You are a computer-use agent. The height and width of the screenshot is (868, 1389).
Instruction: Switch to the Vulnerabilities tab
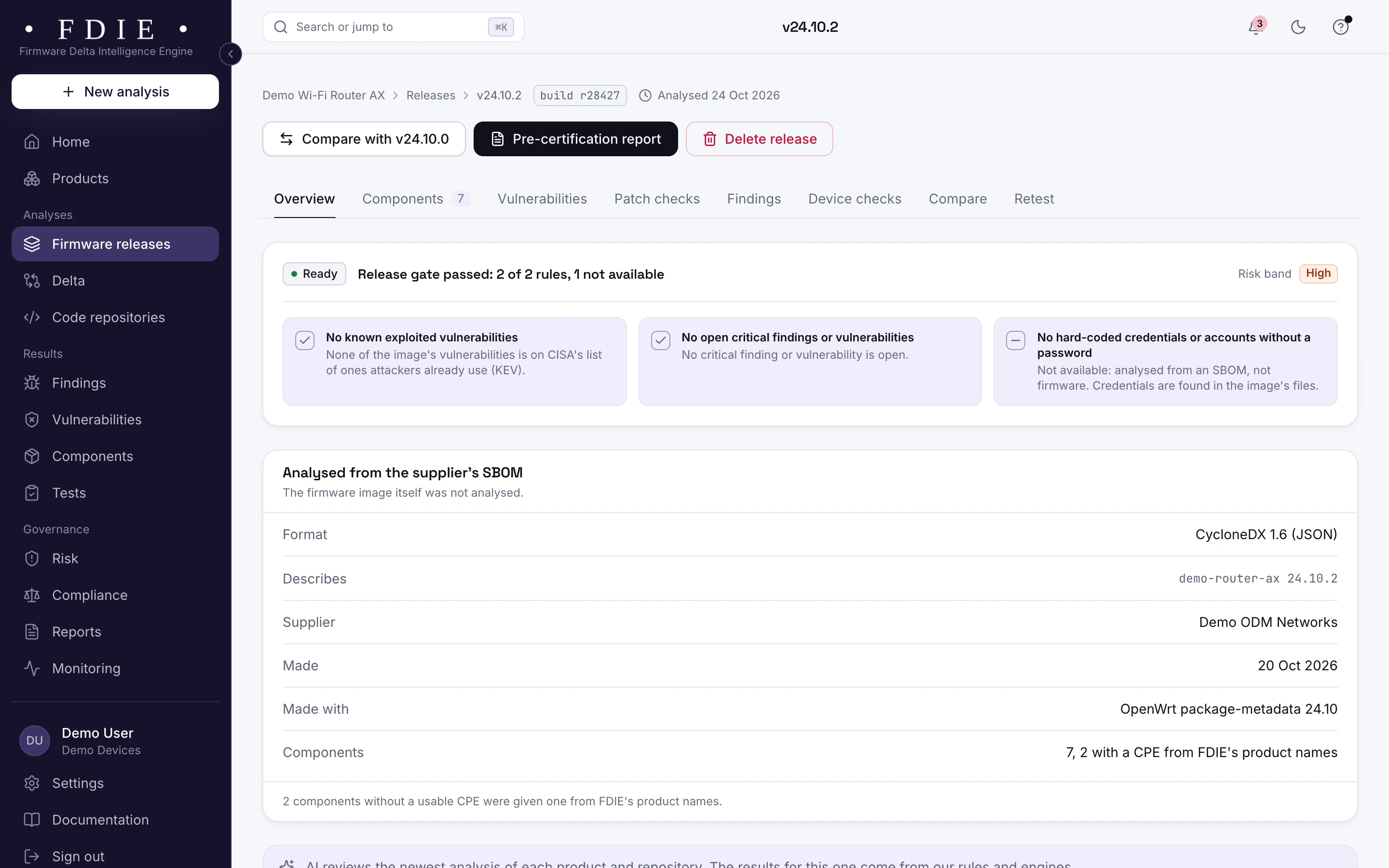point(542,199)
